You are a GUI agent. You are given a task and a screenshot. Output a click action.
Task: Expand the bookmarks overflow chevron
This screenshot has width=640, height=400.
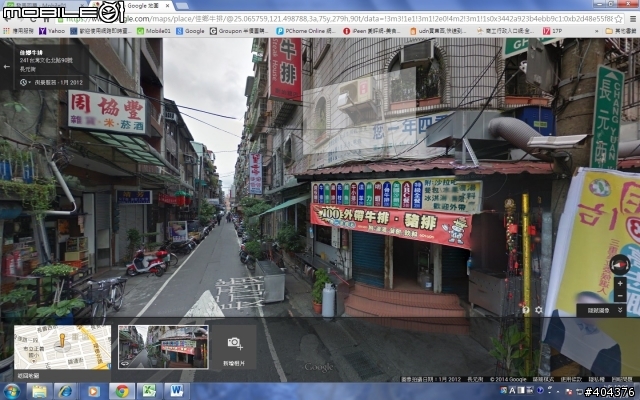point(597,31)
